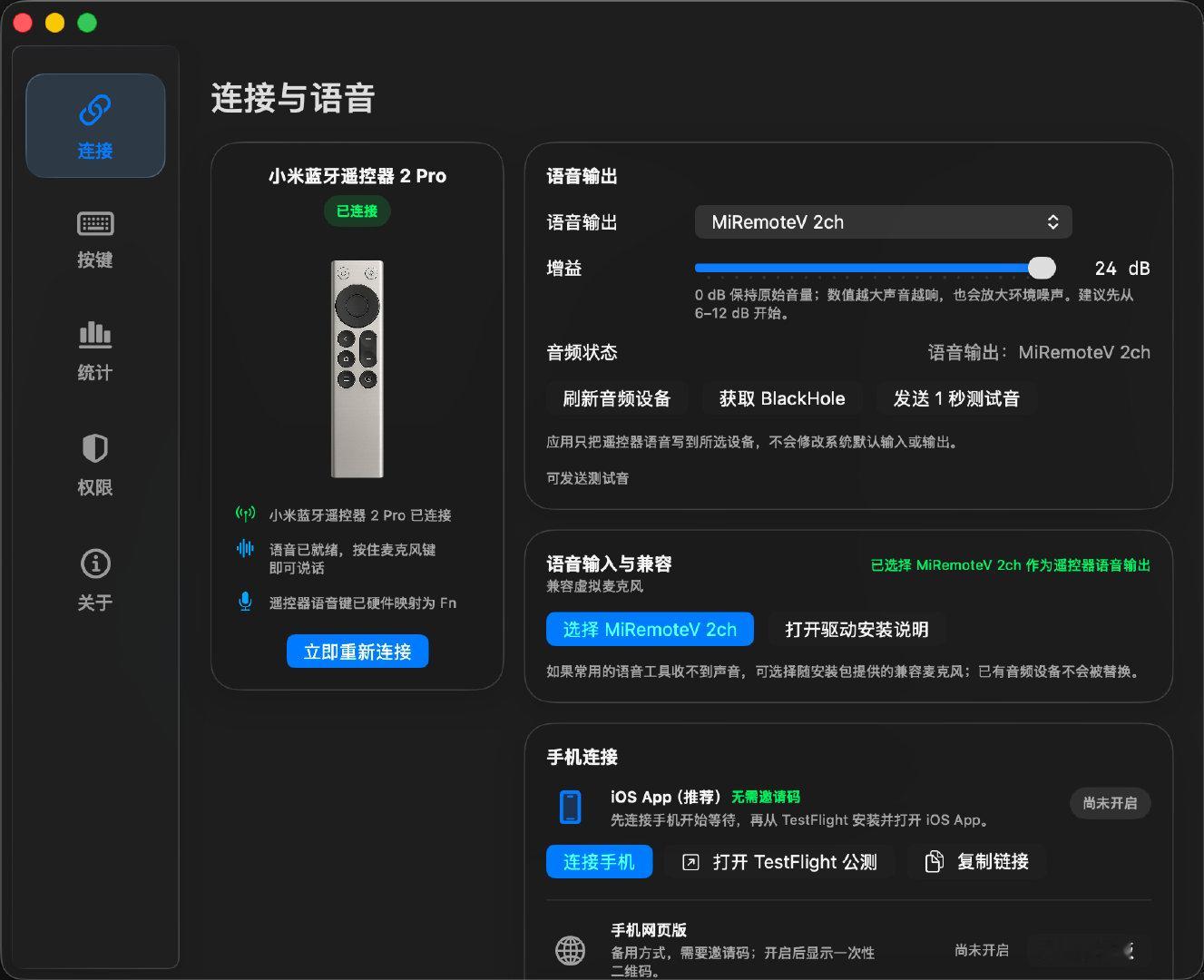Click the 增益 label

(x=564, y=269)
